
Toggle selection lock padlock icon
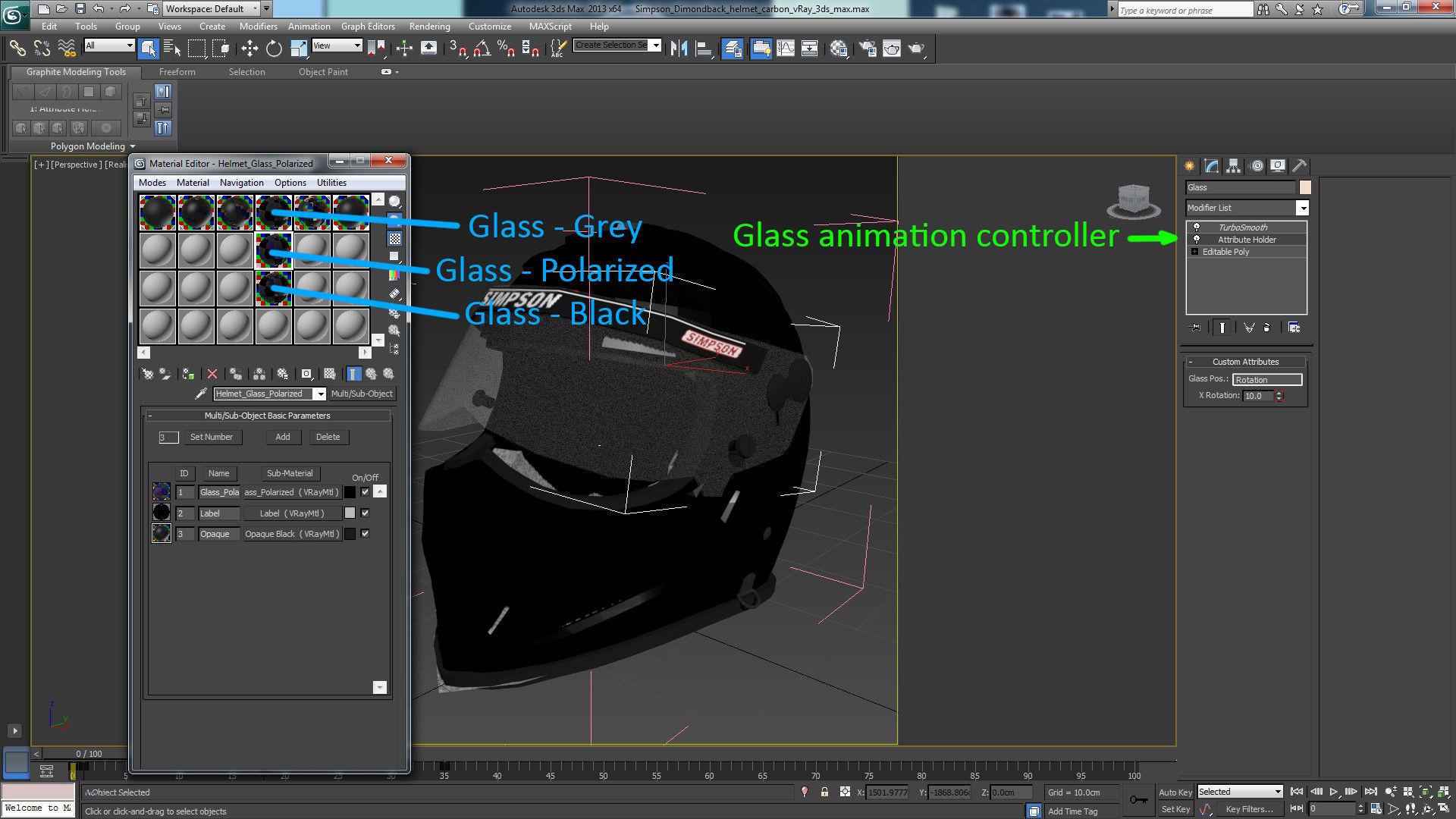click(x=824, y=792)
